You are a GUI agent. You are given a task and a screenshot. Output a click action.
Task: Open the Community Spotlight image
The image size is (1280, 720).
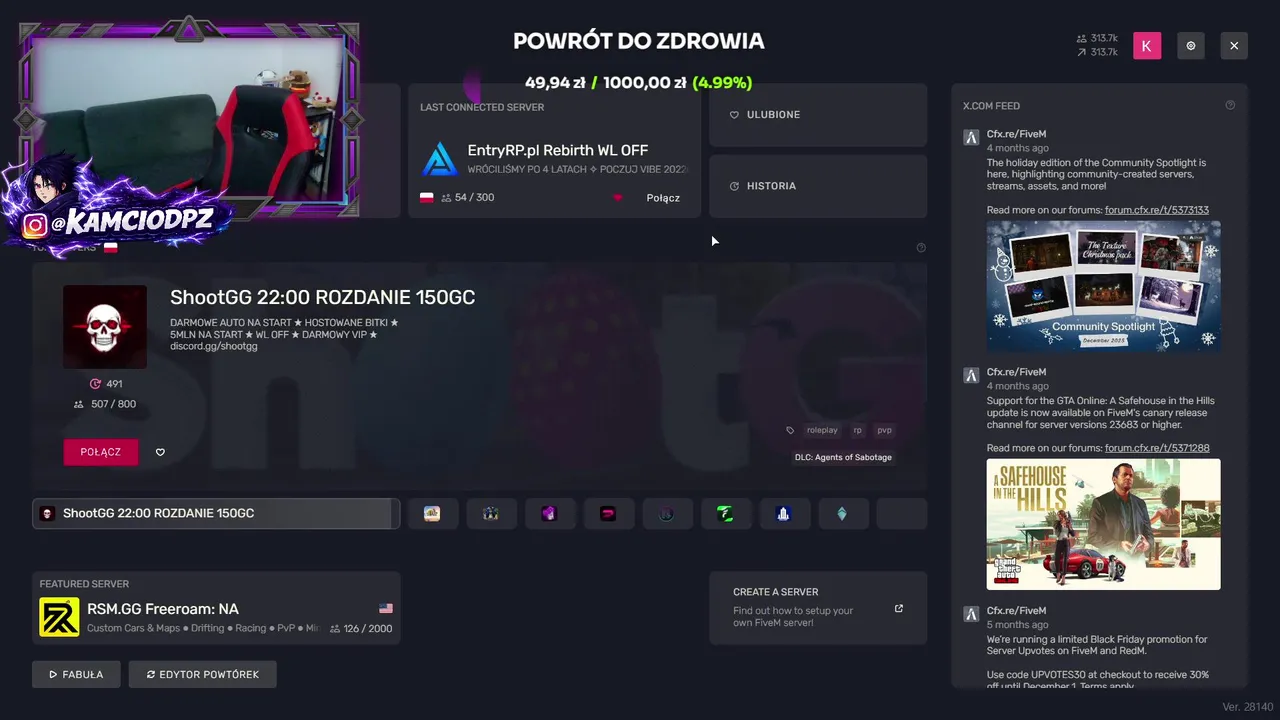pos(1104,286)
